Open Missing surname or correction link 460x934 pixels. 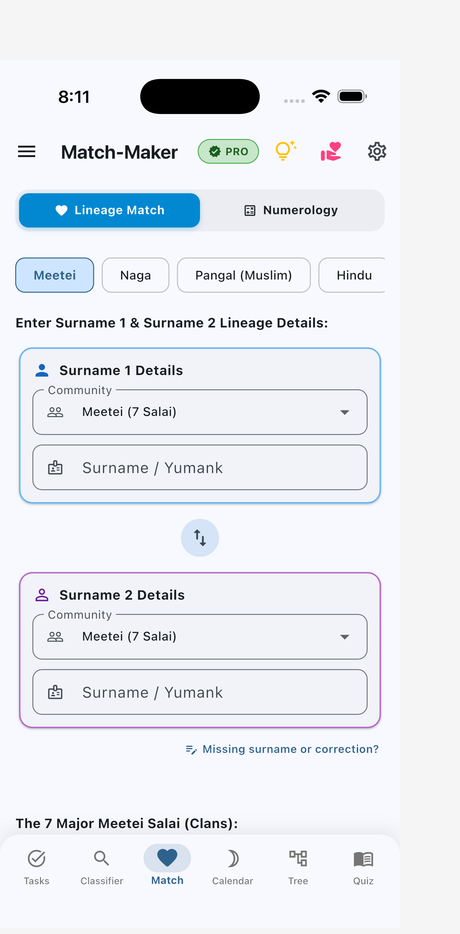pos(282,749)
